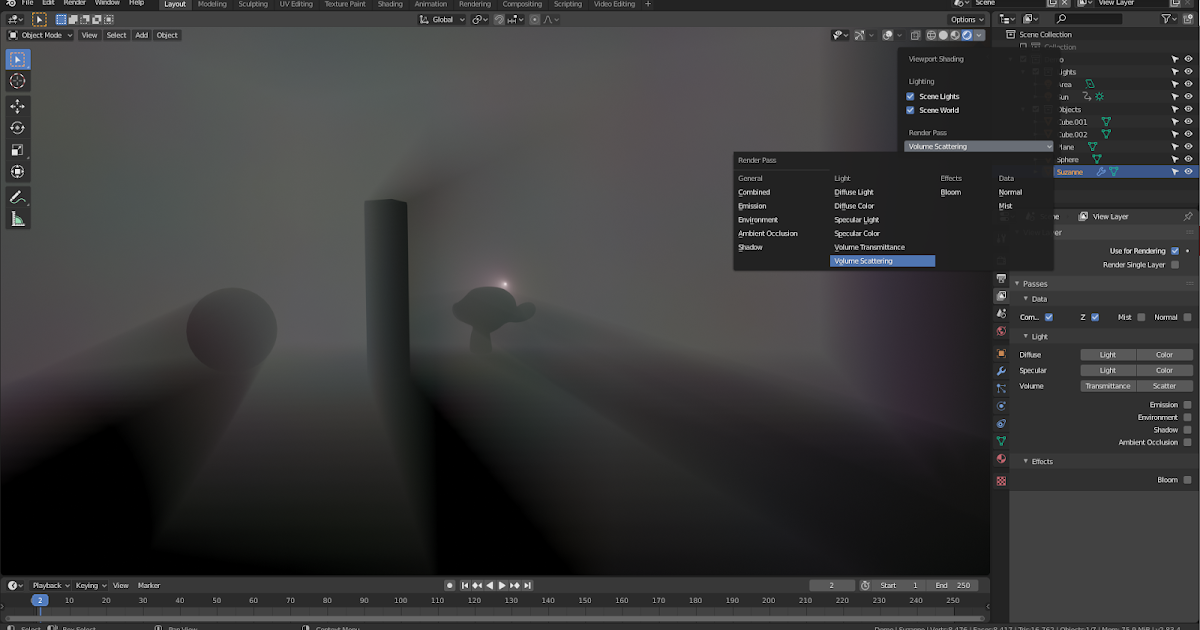
Task: Switch to the Shading workspace tab
Action: pos(390,4)
